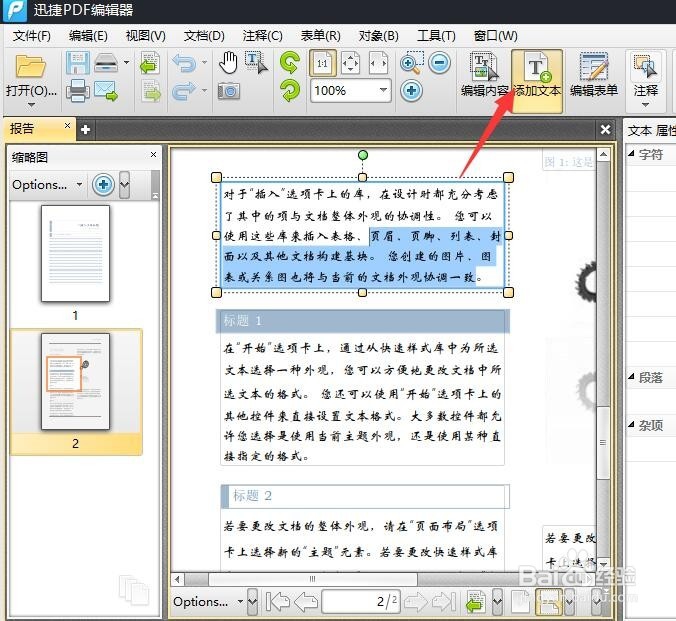Select page 1 thumbnail
676x621 pixels.
coord(75,253)
